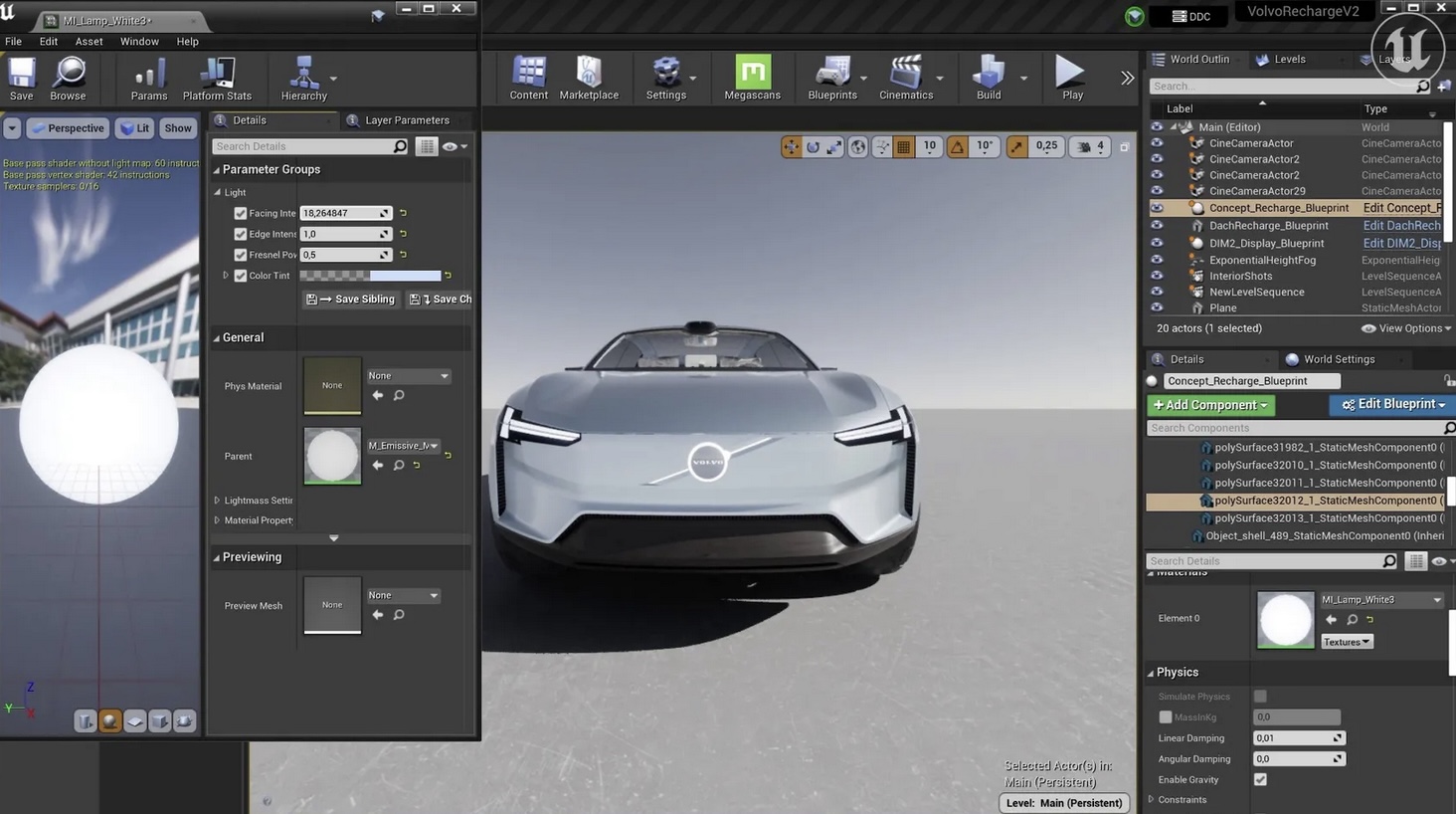Open the Window menu
The image size is (1456, 814).
(x=139, y=41)
